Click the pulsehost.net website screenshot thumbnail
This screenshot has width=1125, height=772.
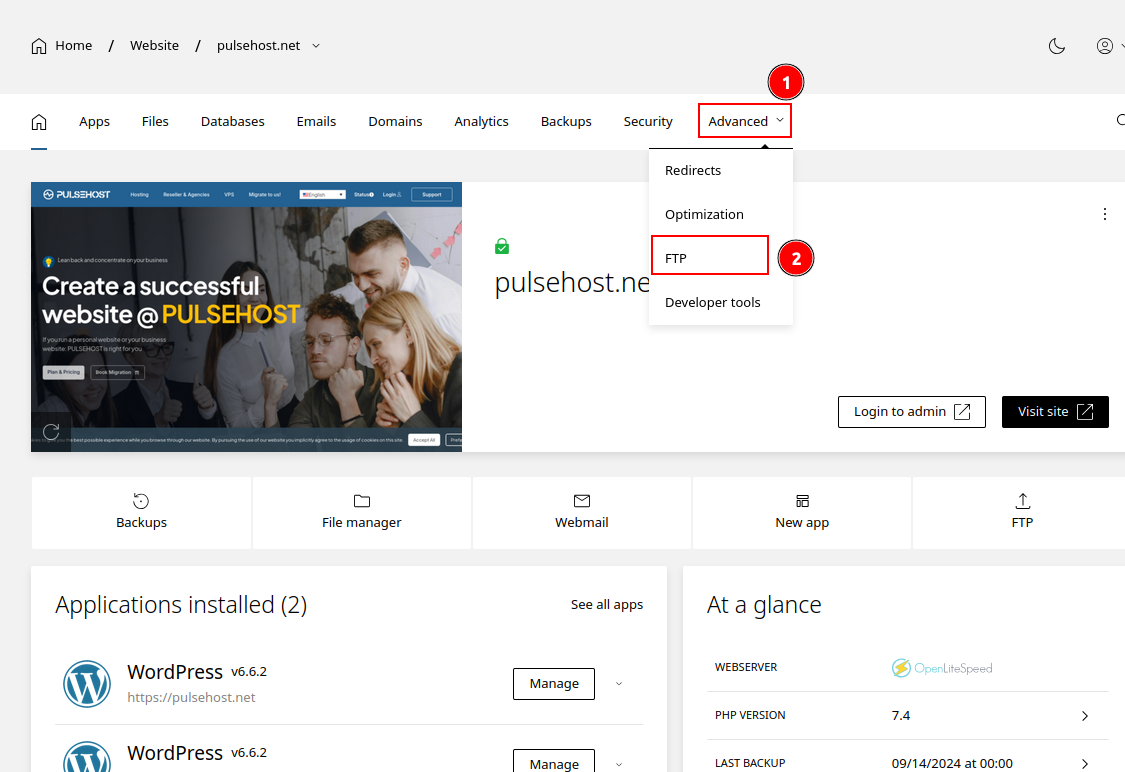tap(246, 317)
